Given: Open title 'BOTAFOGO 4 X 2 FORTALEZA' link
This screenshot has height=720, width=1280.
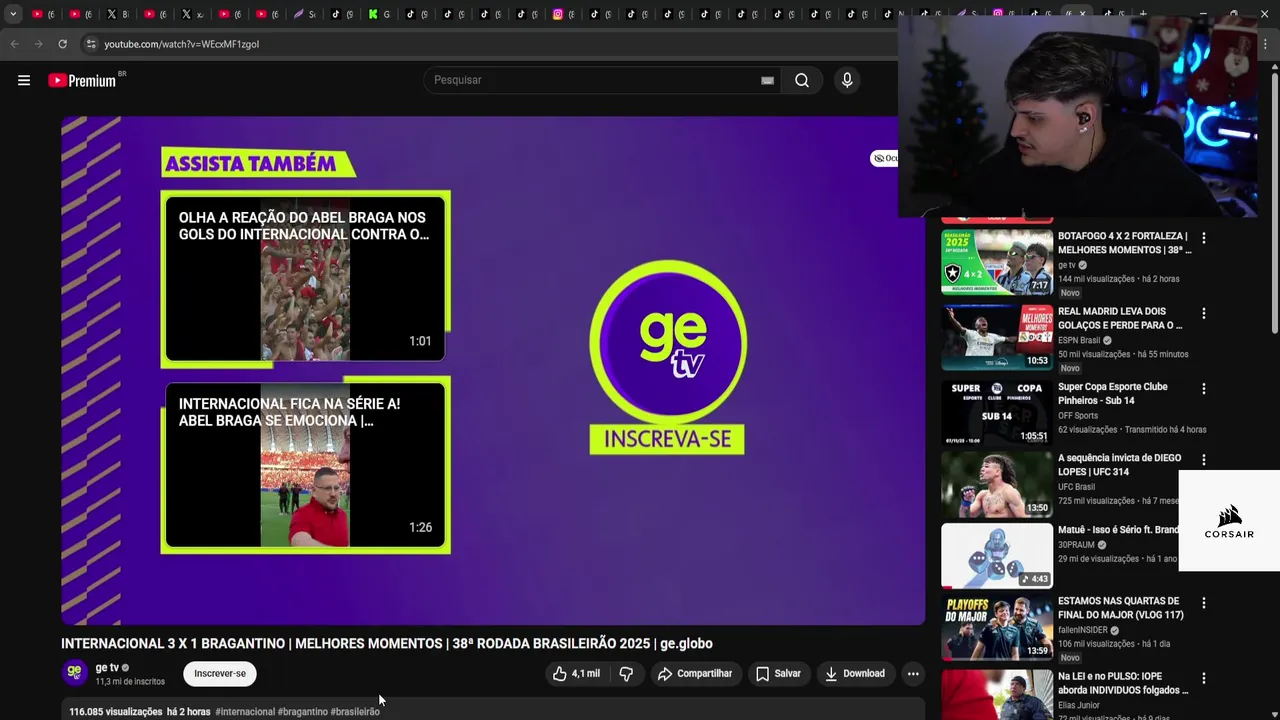Looking at the screenshot, I should coord(1124,243).
